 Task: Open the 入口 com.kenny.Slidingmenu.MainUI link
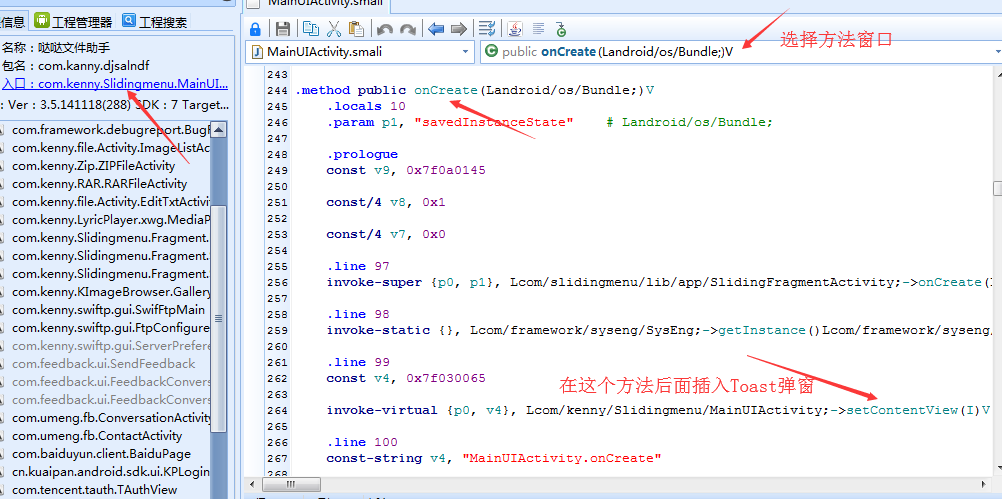115,84
